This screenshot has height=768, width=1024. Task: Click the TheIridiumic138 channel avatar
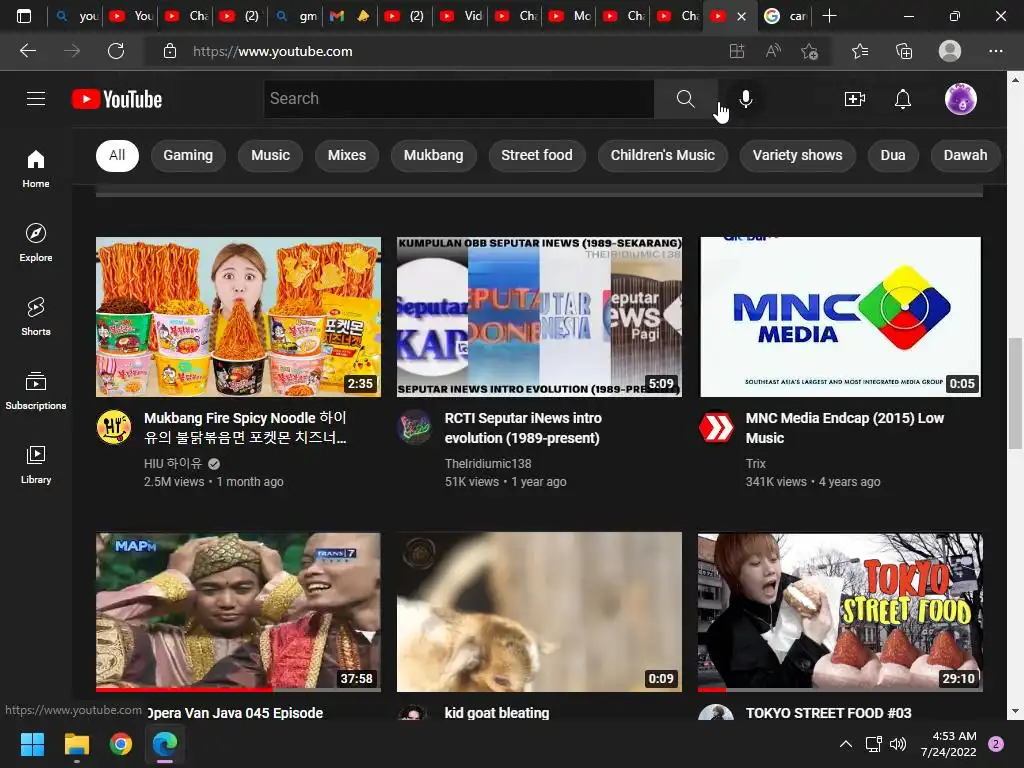(415, 427)
